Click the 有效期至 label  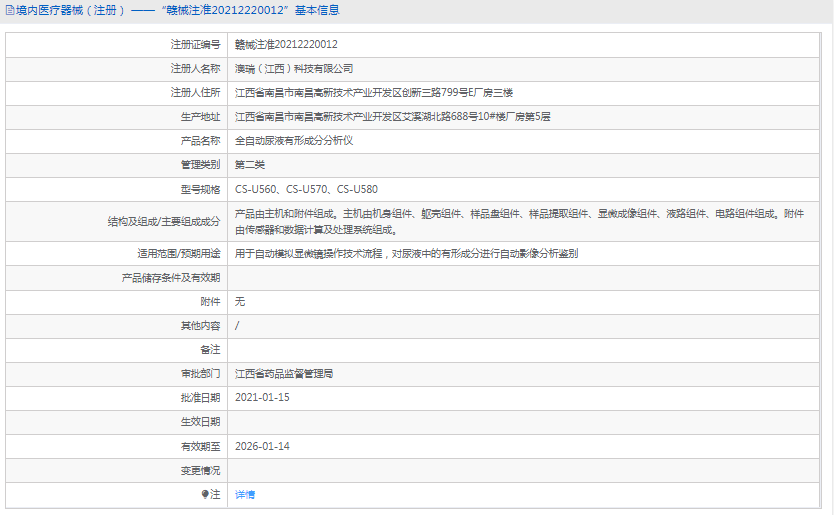click(200, 446)
